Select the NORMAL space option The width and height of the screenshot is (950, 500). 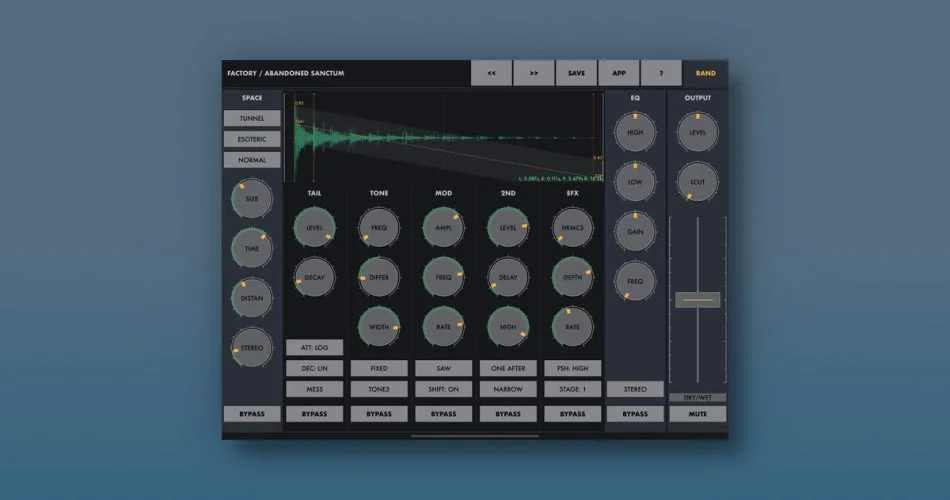(251, 160)
